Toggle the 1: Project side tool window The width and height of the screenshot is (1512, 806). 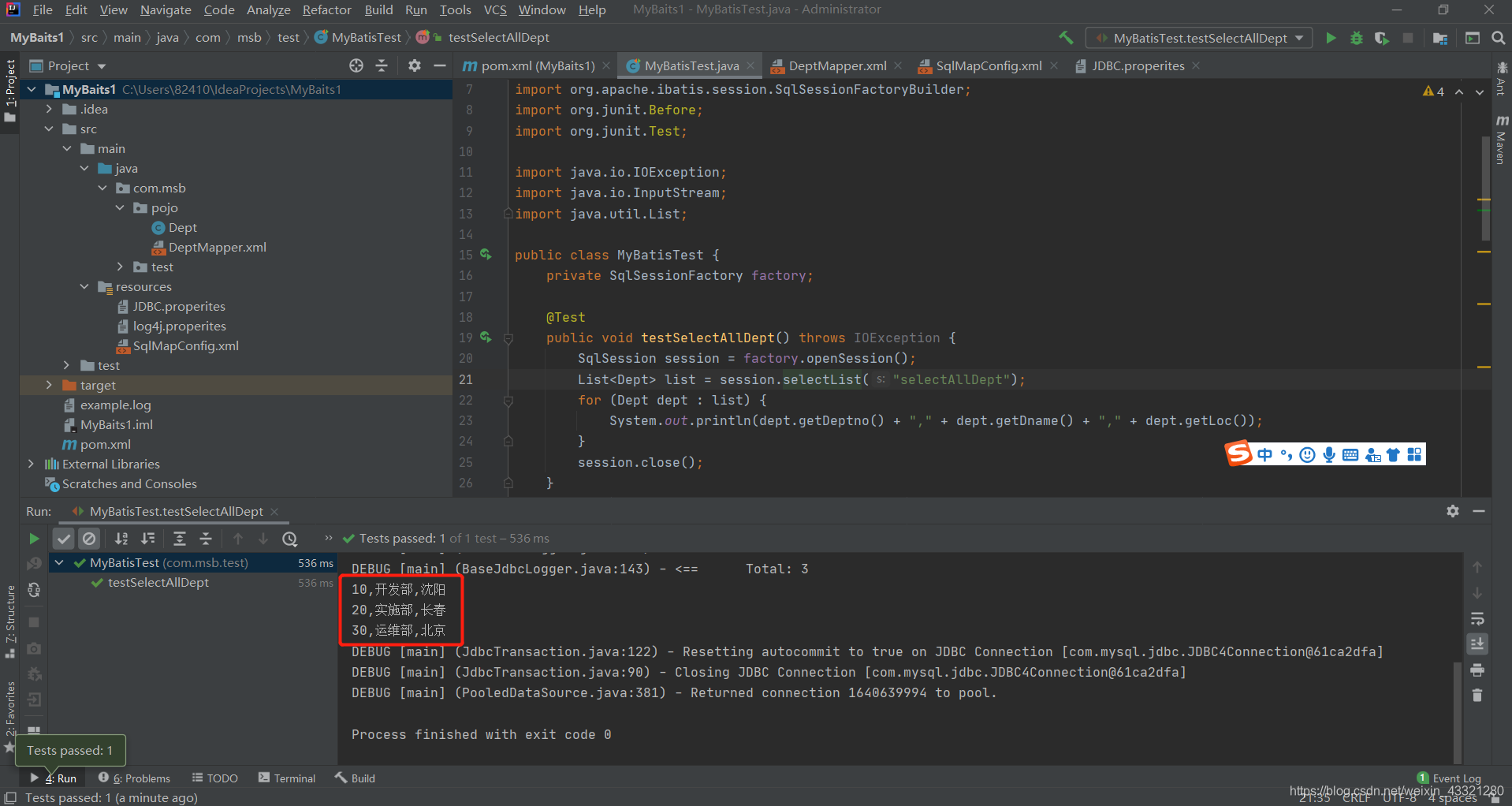pos(10,90)
